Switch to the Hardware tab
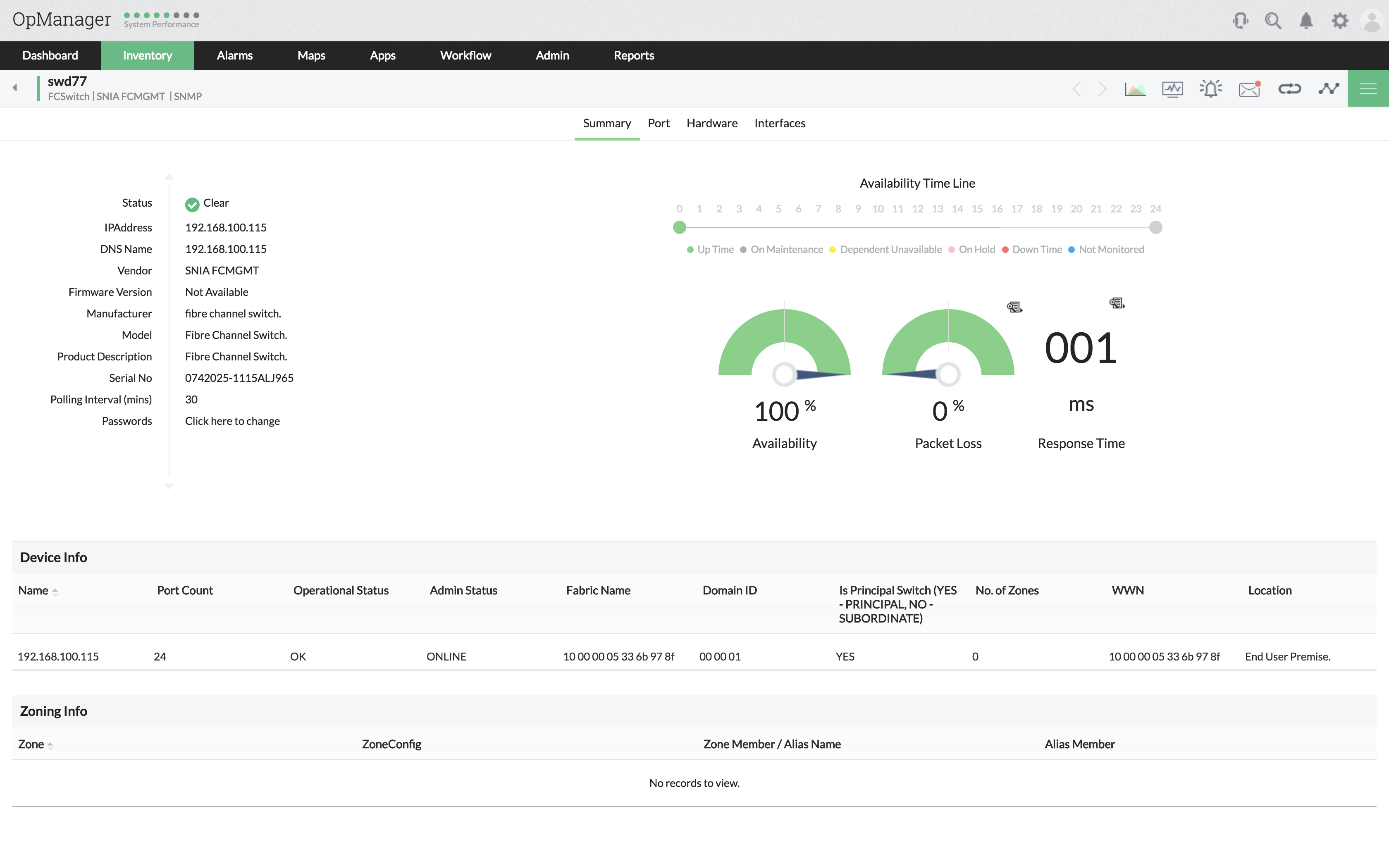The width and height of the screenshot is (1389, 868). (x=712, y=124)
